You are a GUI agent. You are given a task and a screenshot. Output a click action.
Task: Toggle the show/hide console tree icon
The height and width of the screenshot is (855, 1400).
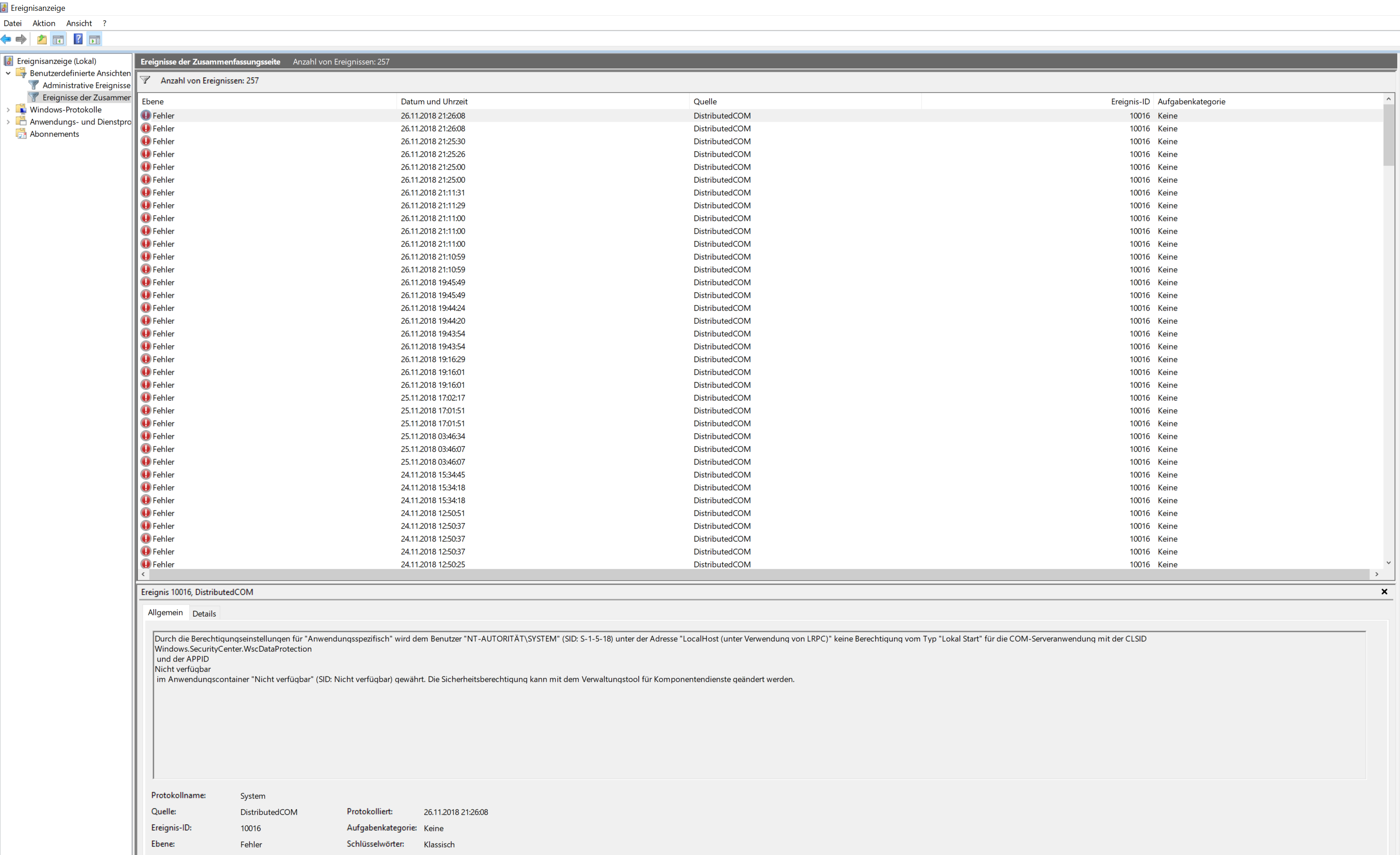[58, 39]
